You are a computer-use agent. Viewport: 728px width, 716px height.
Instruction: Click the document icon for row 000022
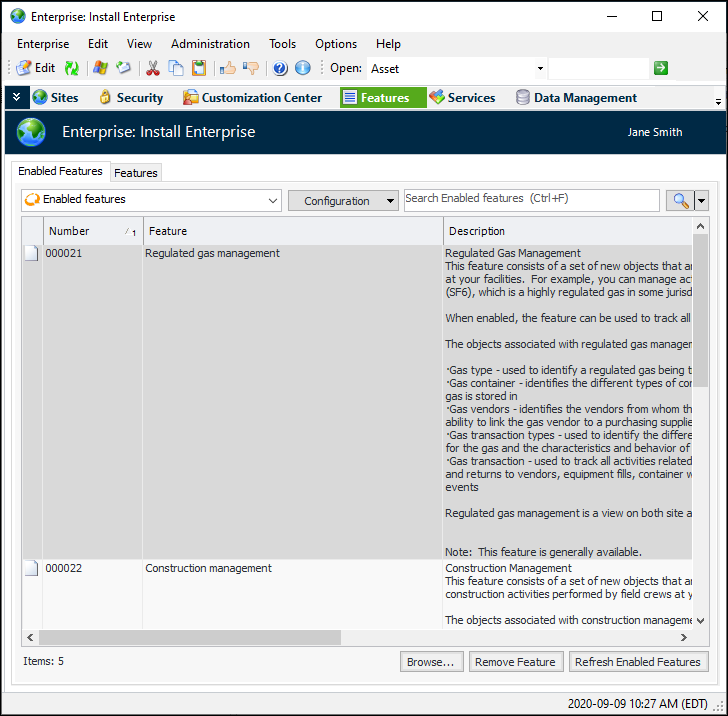point(31,568)
